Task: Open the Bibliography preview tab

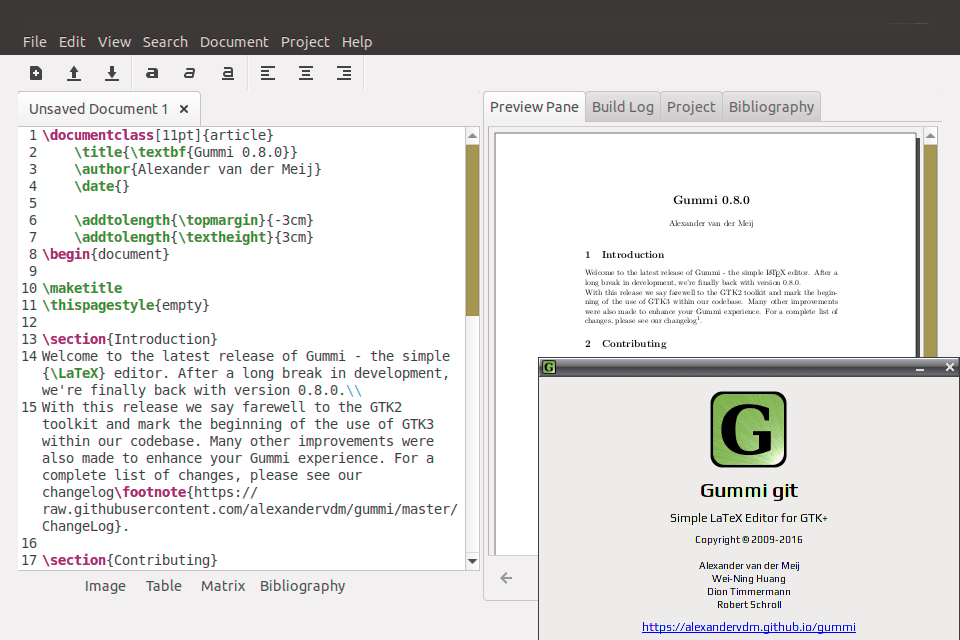Action: click(770, 105)
